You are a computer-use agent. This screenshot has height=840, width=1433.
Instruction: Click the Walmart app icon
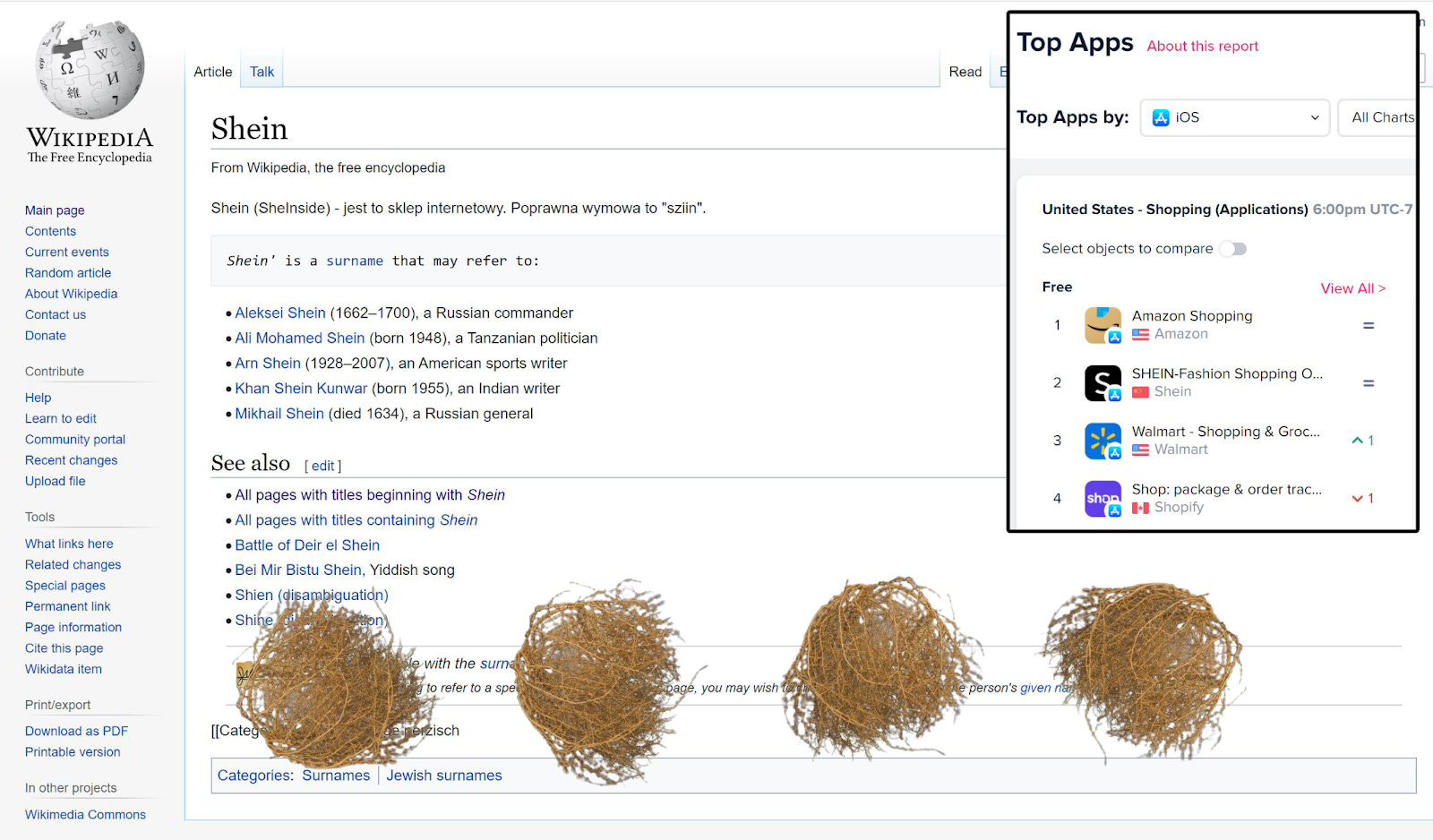pos(1103,441)
